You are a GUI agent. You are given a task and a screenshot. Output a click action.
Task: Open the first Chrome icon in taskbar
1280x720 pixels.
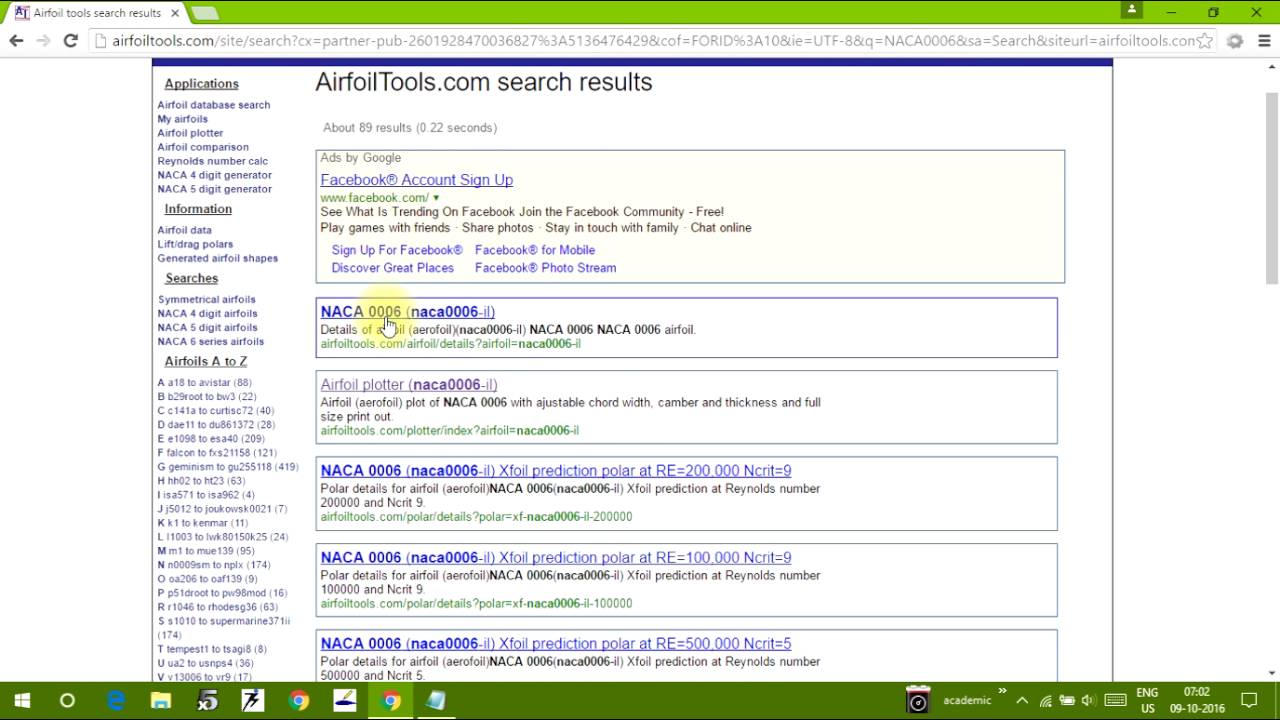tap(299, 701)
